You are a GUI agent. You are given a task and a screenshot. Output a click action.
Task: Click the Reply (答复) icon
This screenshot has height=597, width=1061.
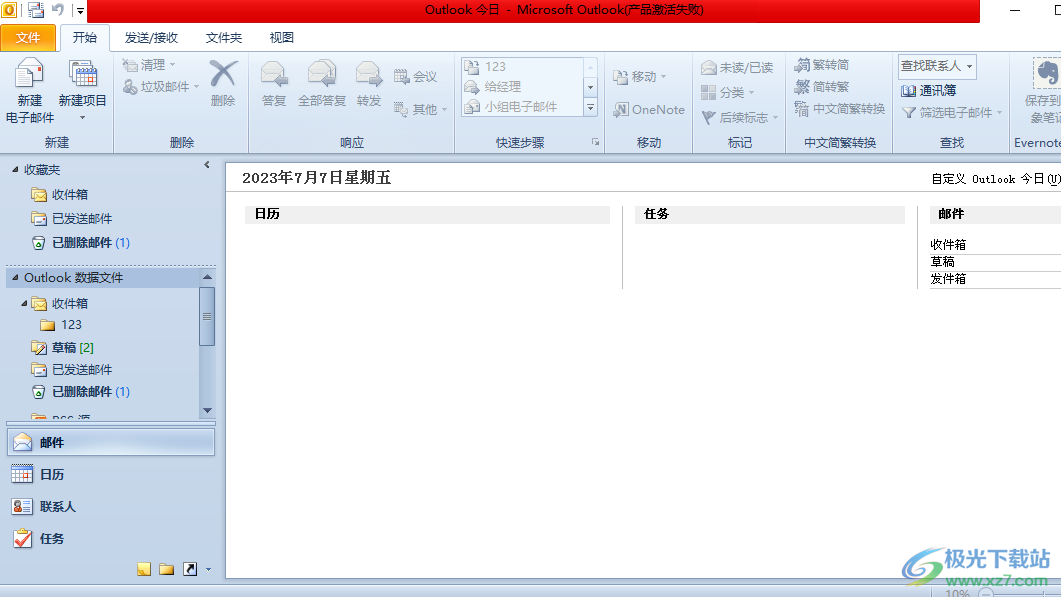274,74
